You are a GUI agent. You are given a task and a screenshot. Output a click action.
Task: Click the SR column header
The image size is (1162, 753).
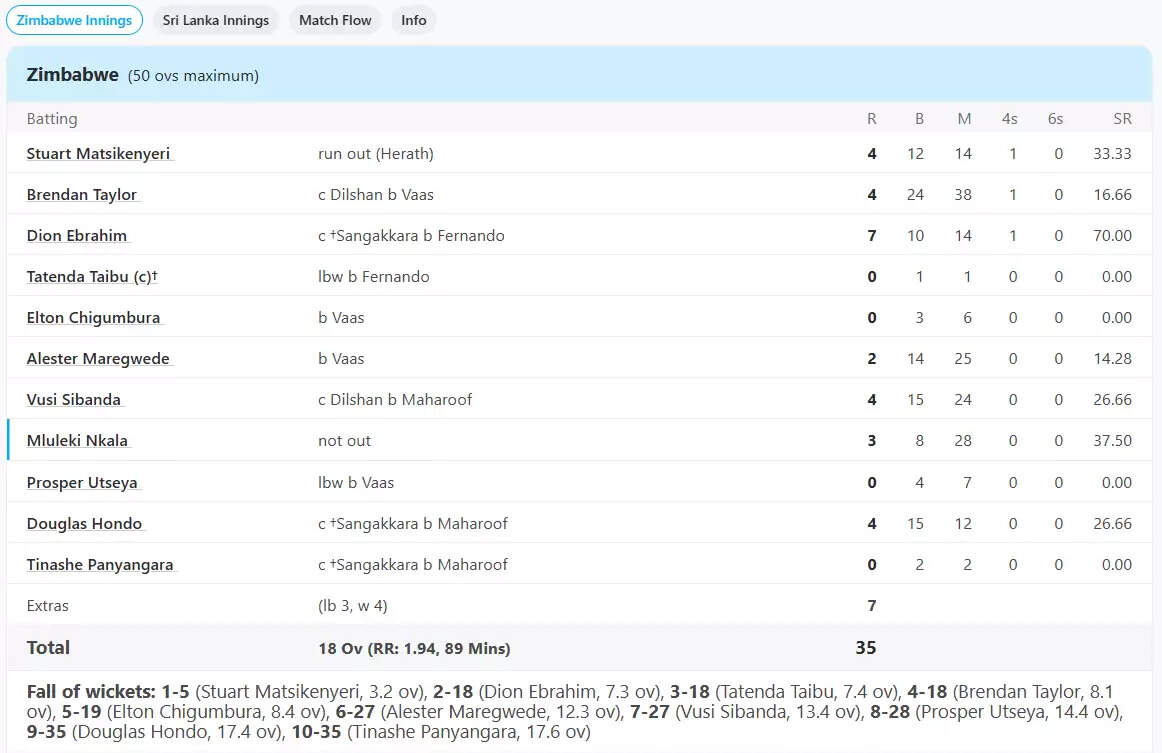click(x=1122, y=119)
